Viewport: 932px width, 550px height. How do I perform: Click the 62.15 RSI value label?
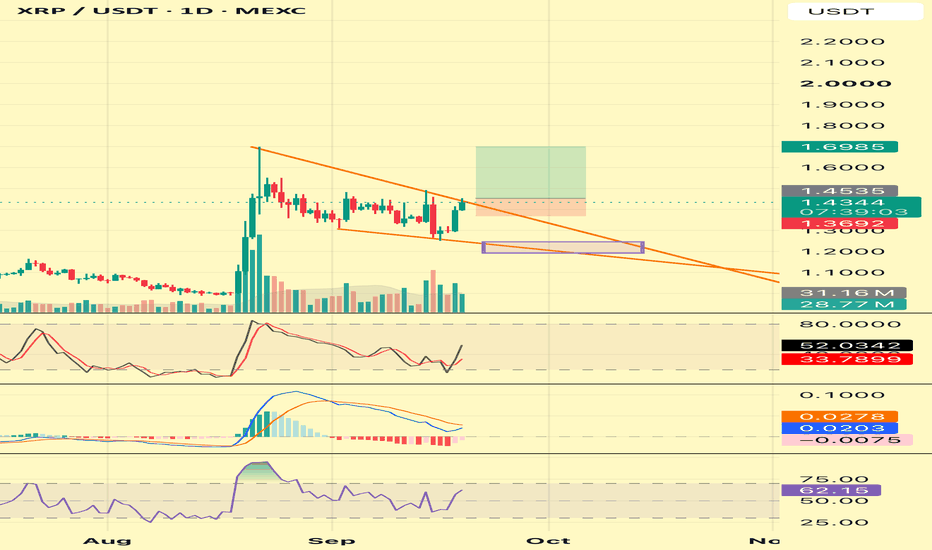[x=831, y=491]
